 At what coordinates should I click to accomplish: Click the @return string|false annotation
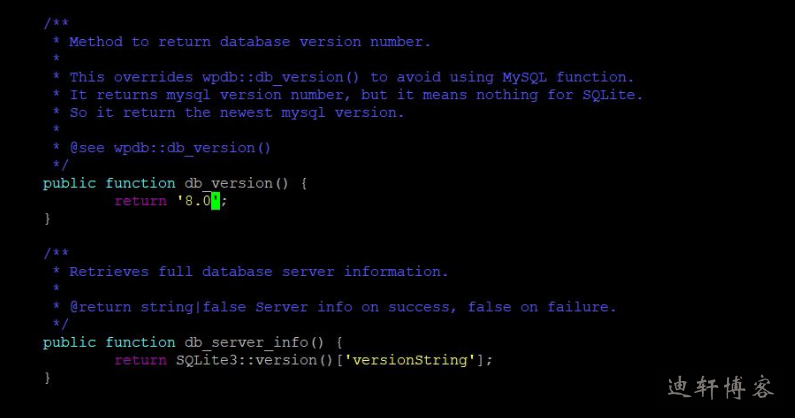tap(158, 307)
